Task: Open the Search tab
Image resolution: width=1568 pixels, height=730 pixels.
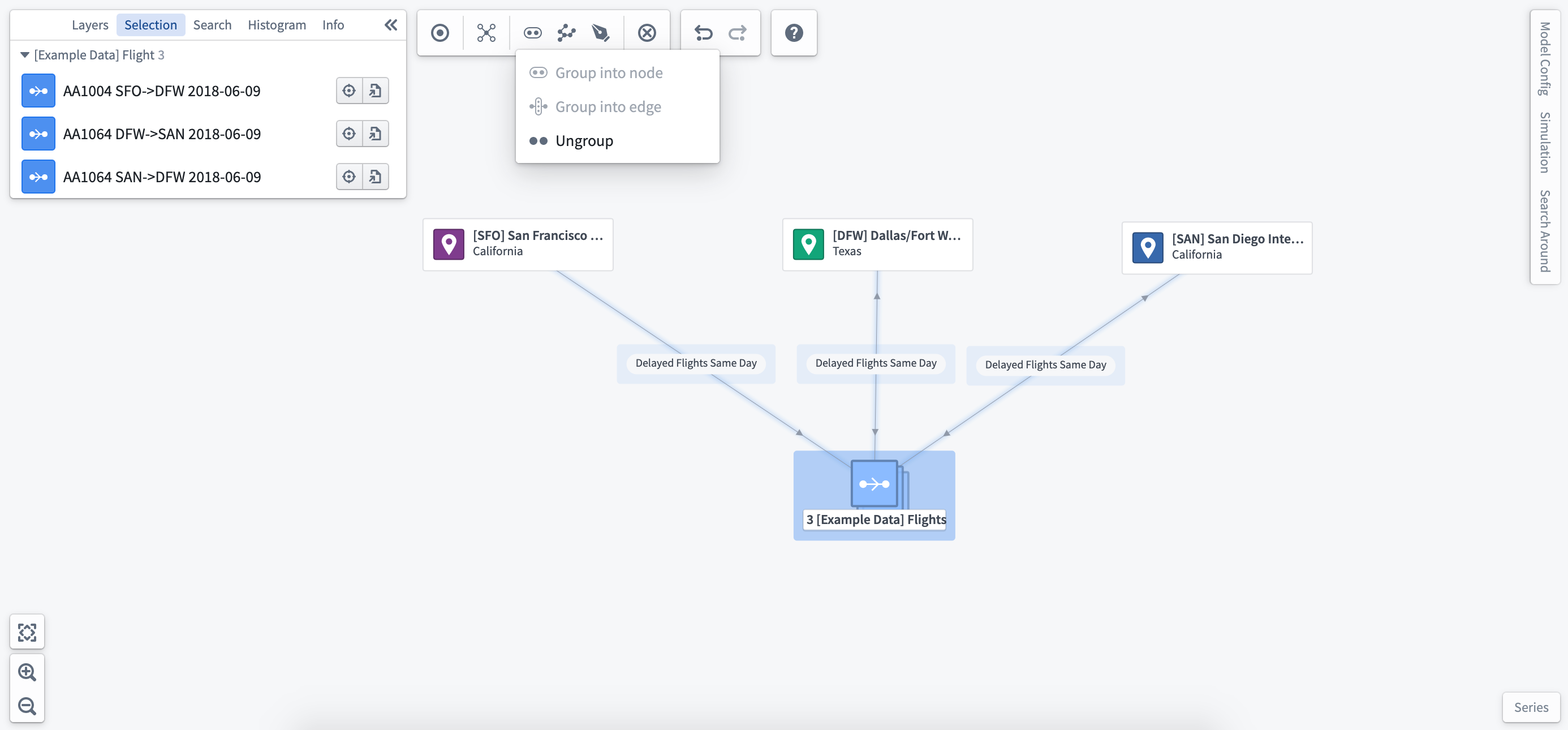Action: pos(213,25)
